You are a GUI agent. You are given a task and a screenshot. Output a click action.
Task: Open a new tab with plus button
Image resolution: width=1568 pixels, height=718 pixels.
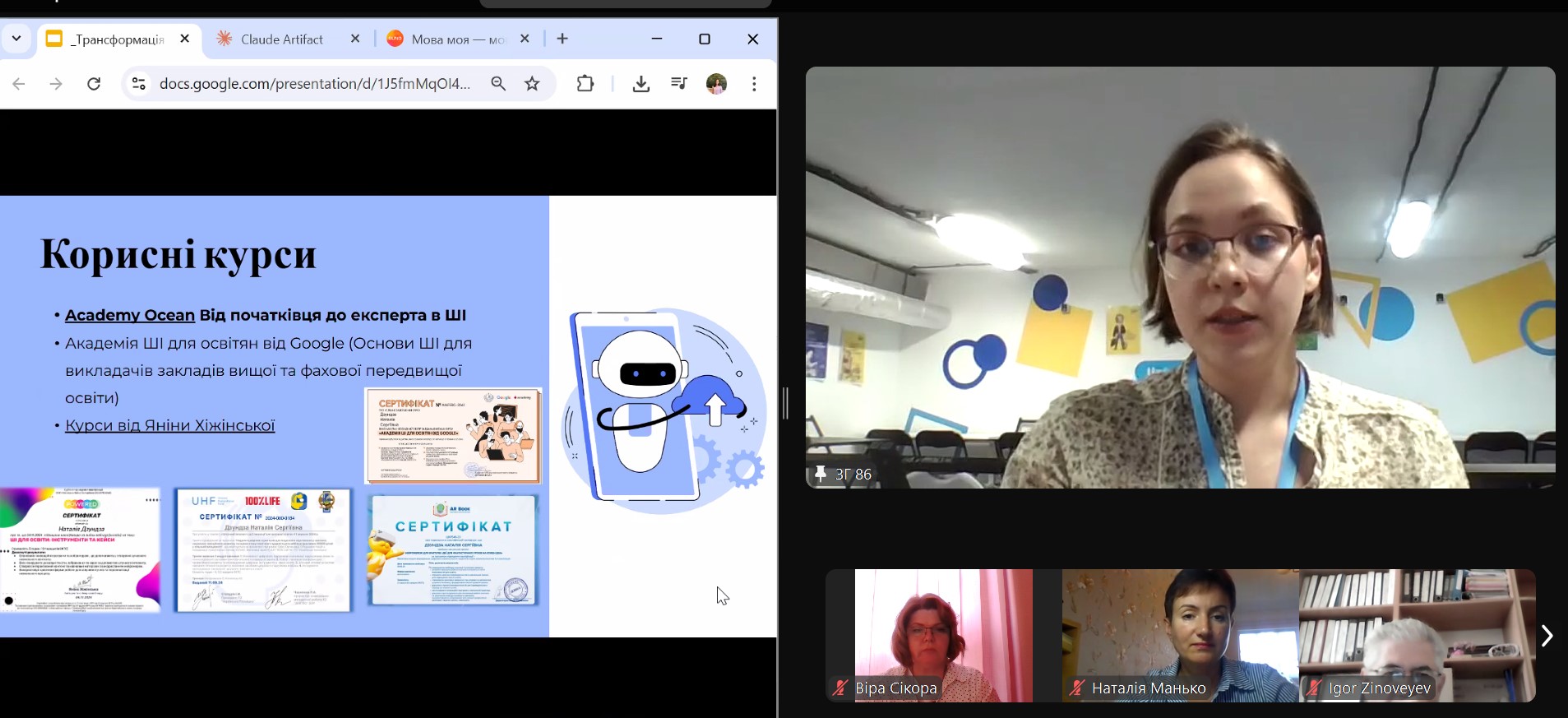point(562,39)
